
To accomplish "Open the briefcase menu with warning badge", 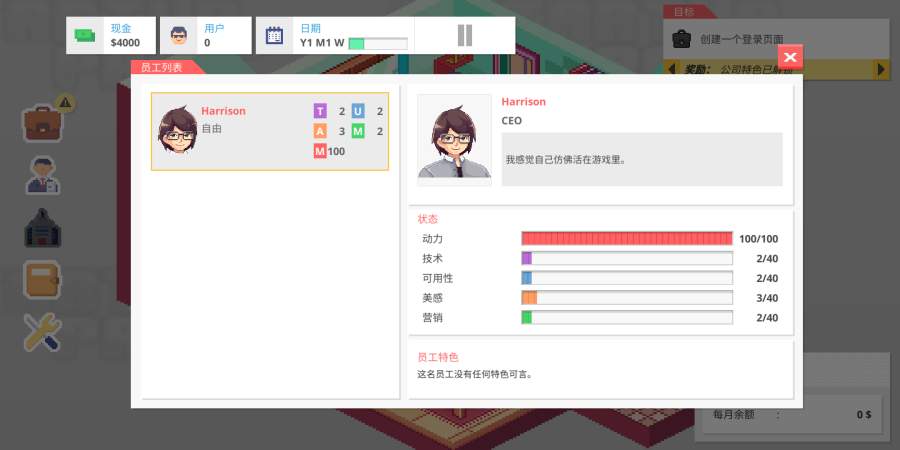I will coord(44,123).
